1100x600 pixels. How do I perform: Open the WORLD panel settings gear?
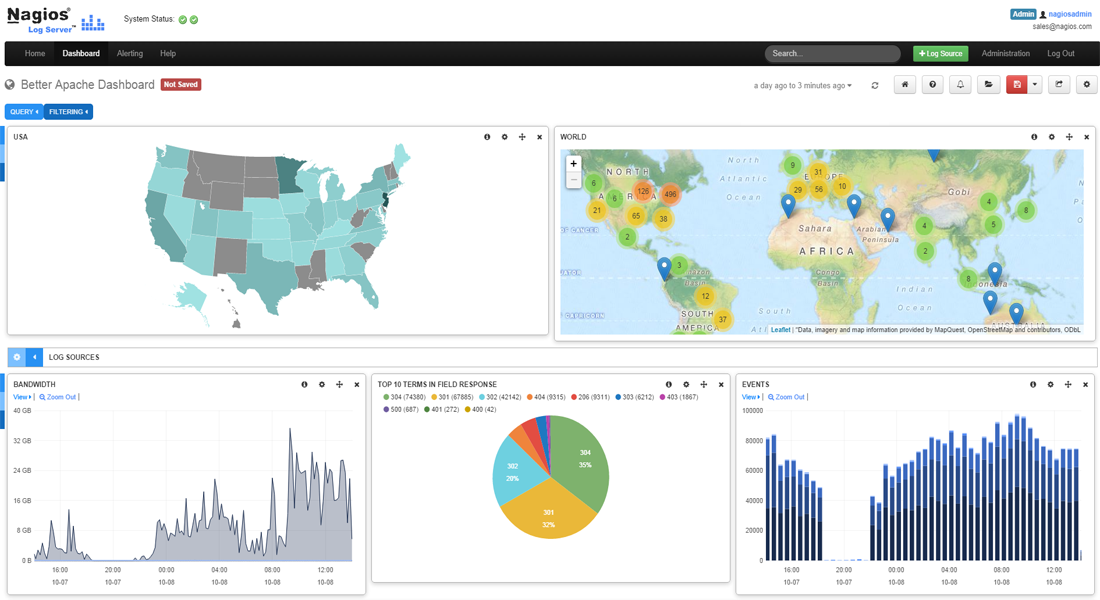1052,136
